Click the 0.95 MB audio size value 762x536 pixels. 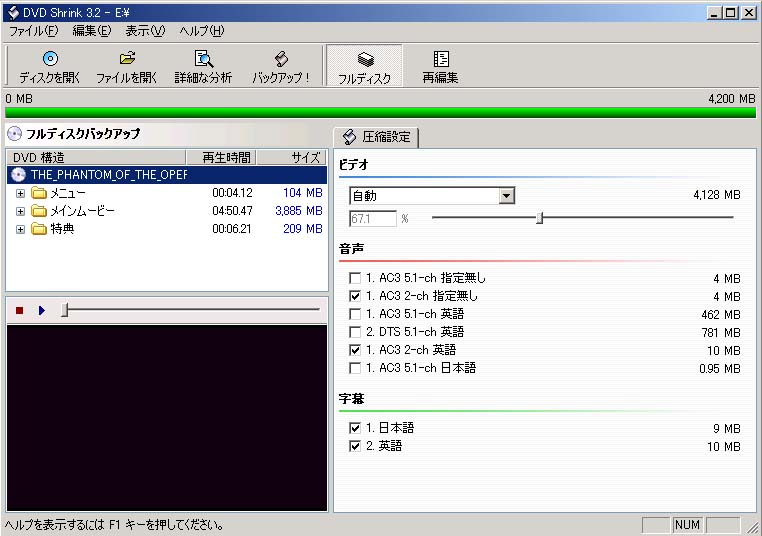pos(720,368)
